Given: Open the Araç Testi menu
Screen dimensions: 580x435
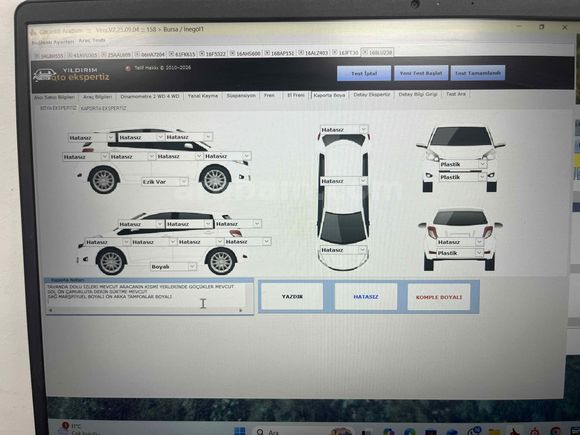Looking at the screenshot, I should point(92,40).
